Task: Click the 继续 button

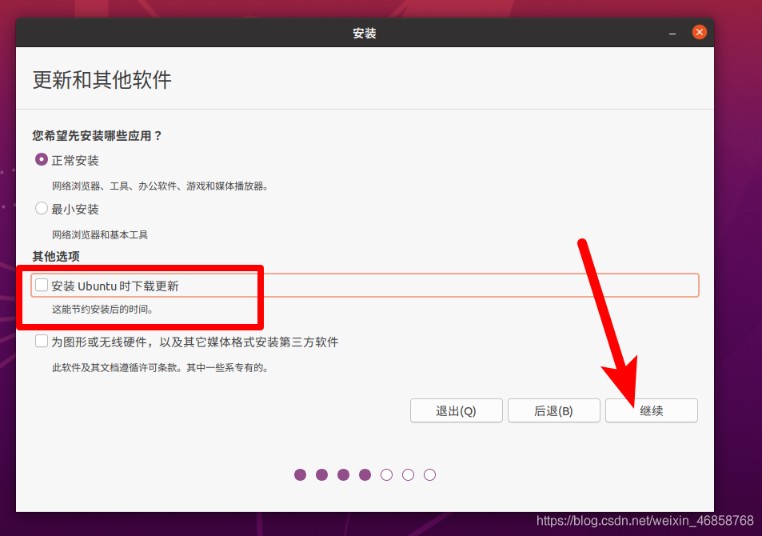Action: point(651,411)
